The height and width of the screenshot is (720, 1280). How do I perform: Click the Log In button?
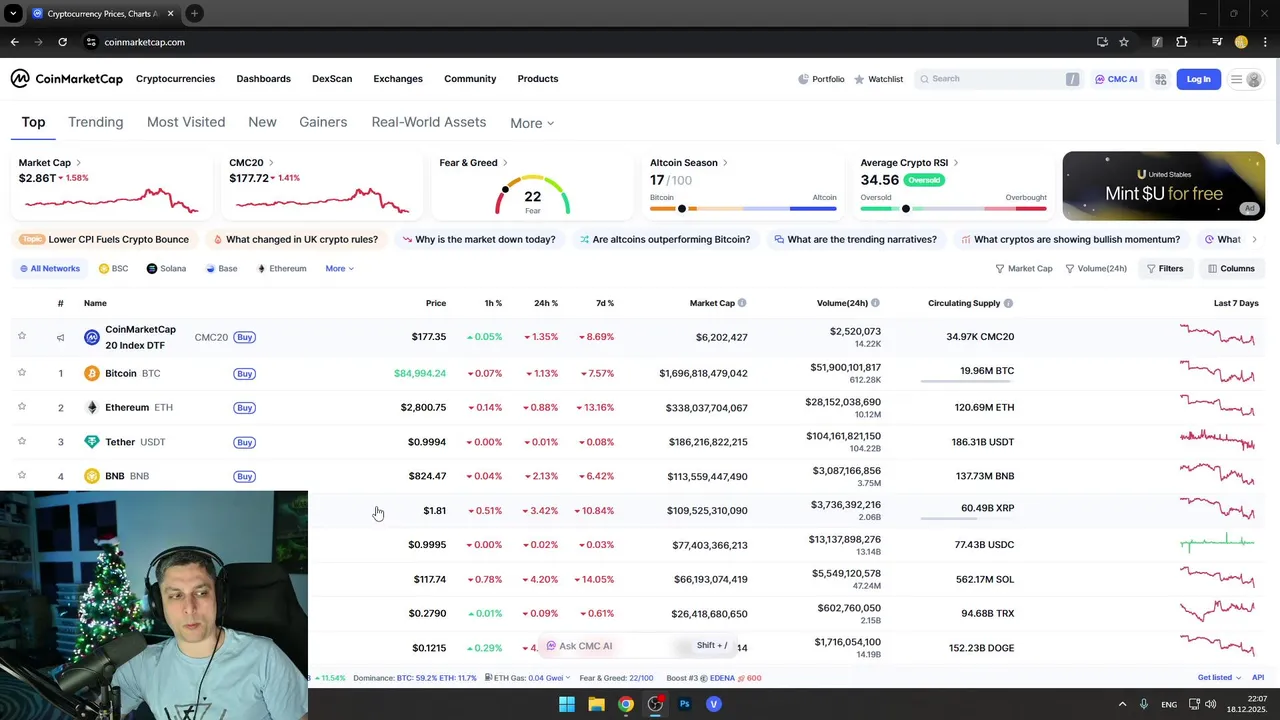click(x=1198, y=79)
